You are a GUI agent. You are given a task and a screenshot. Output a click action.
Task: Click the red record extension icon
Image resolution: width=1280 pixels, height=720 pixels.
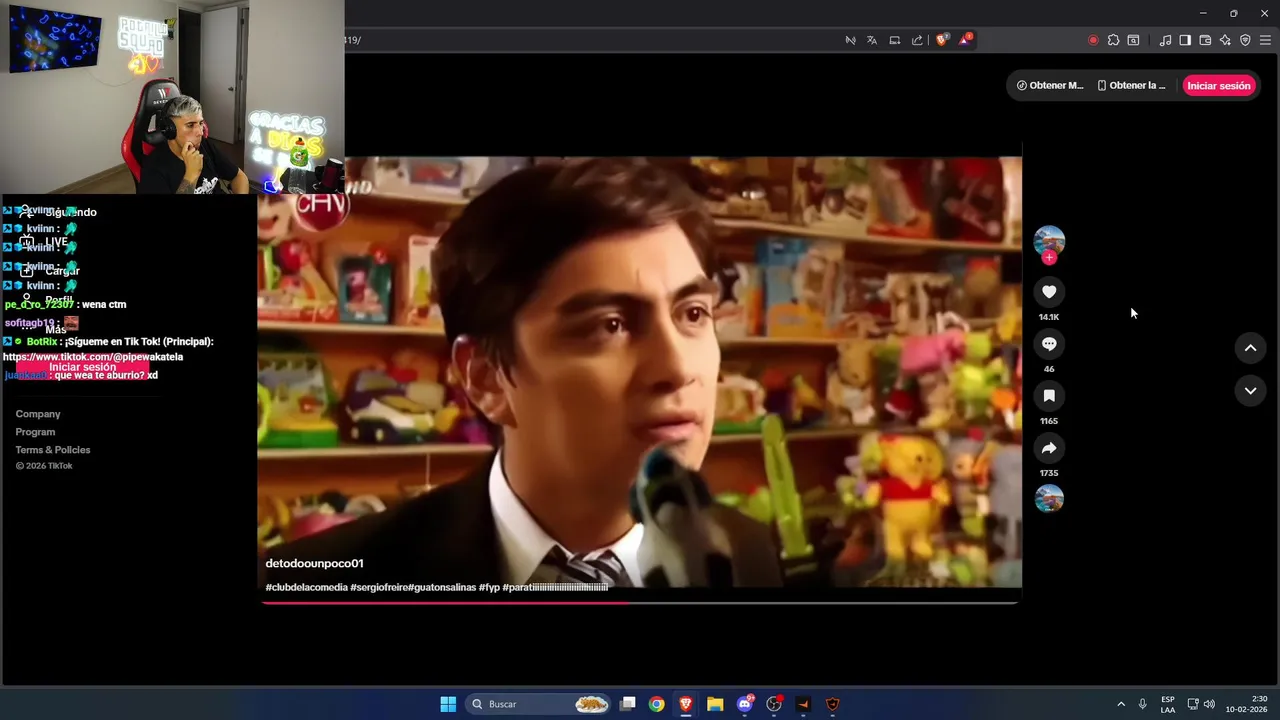point(1093,40)
